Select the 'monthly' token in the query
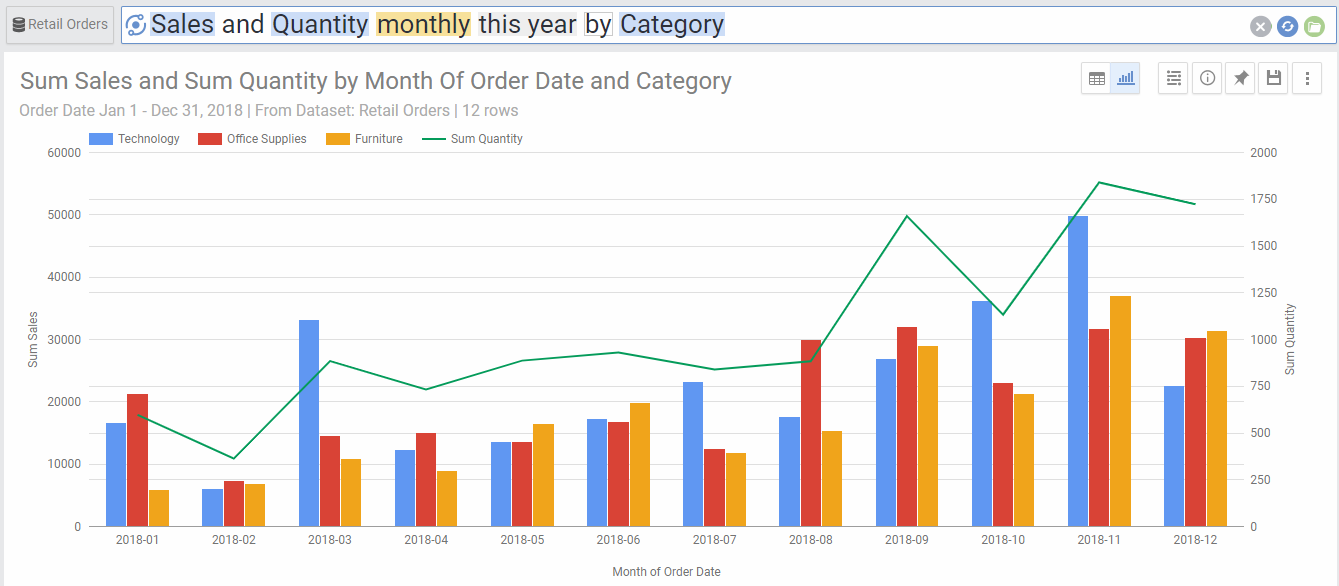 (424, 25)
